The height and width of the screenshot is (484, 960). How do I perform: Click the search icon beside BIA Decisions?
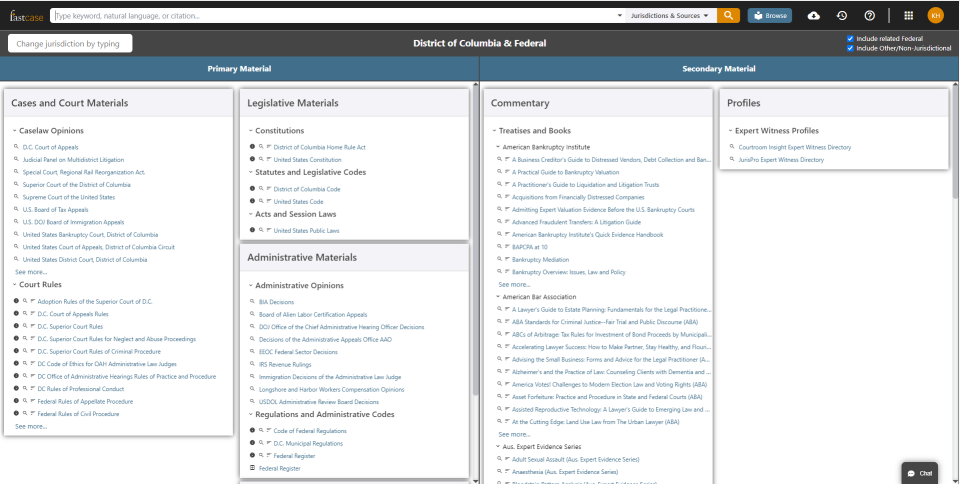[252, 302]
